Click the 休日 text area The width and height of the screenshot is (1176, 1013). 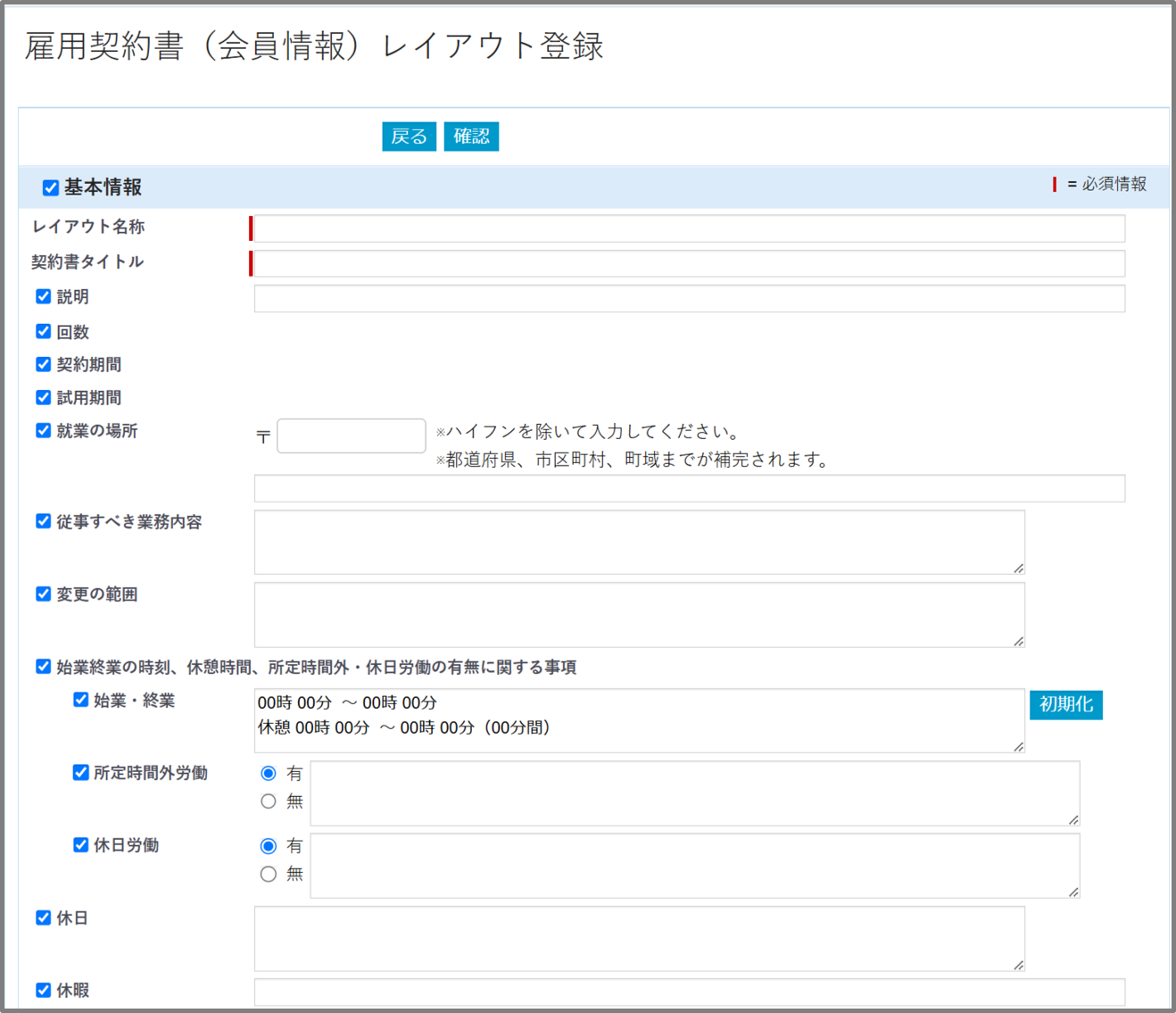click(640, 939)
